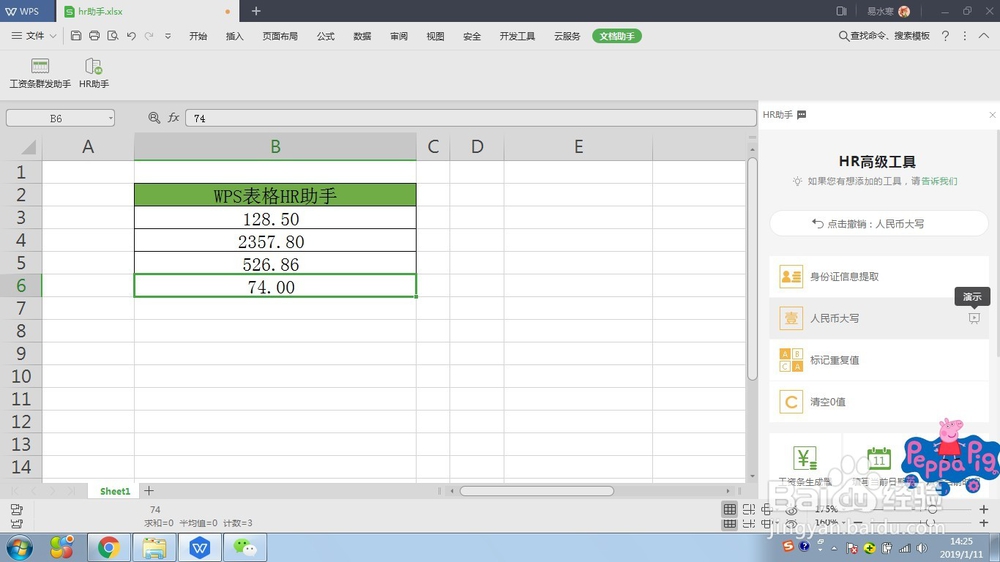Click the Save icon in quick toolbar

pyautogui.click(x=76, y=36)
